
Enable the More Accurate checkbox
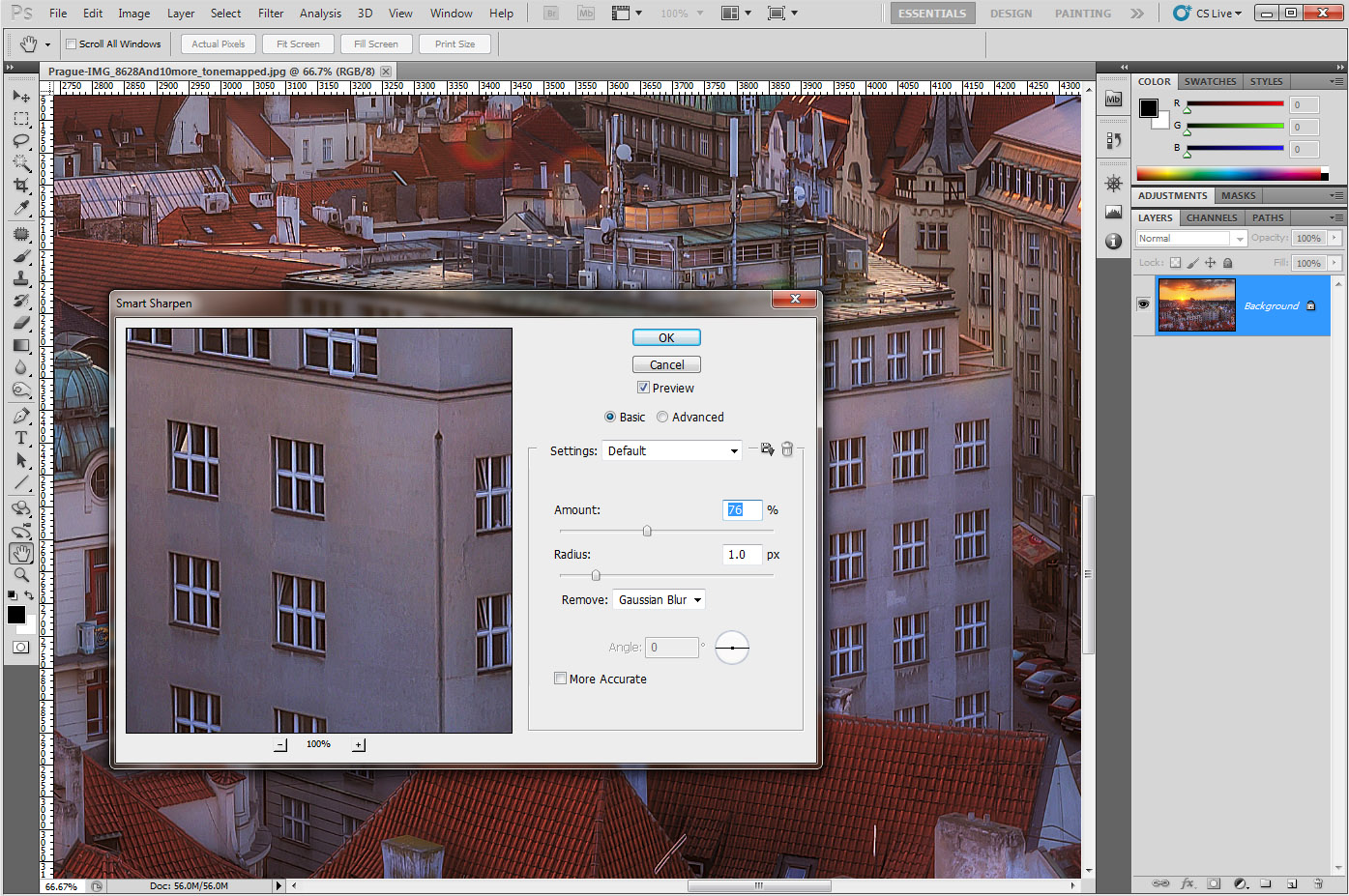pyautogui.click(x=560, y=679)
